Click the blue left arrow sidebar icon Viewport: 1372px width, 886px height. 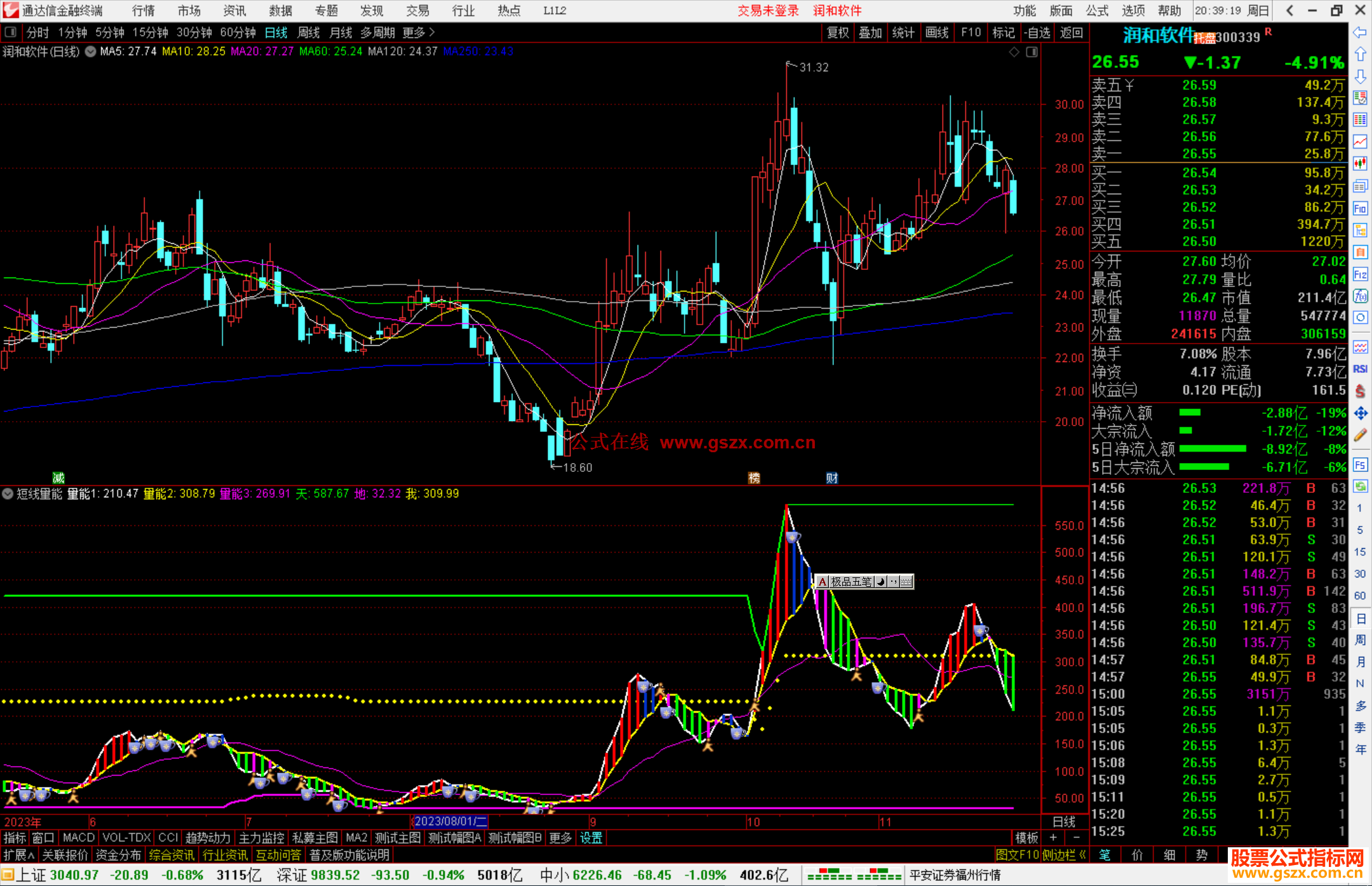click(1360, 32)
